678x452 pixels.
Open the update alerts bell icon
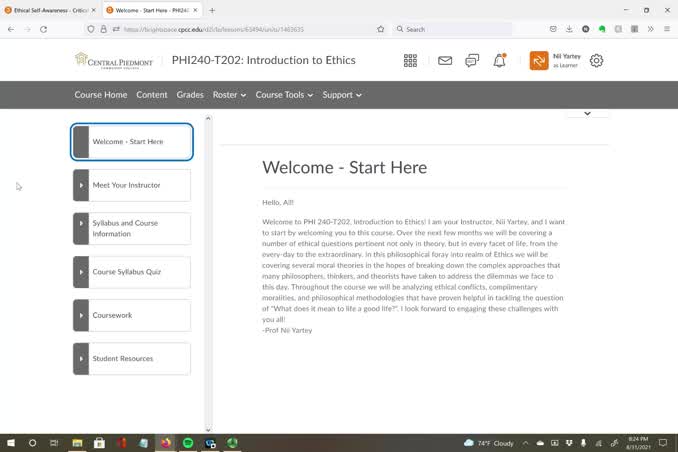pyautogui.click(x=499, y=61)
